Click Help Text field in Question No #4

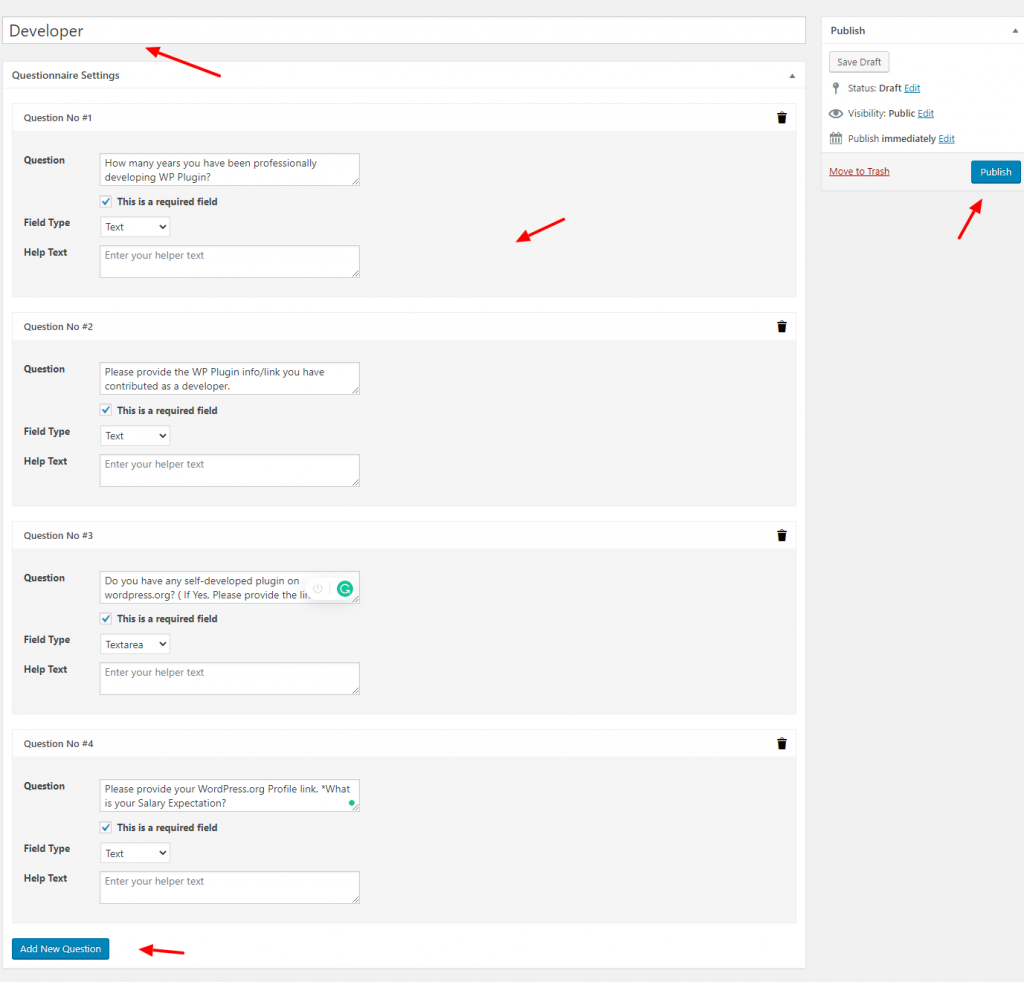(x=229, y=887)
